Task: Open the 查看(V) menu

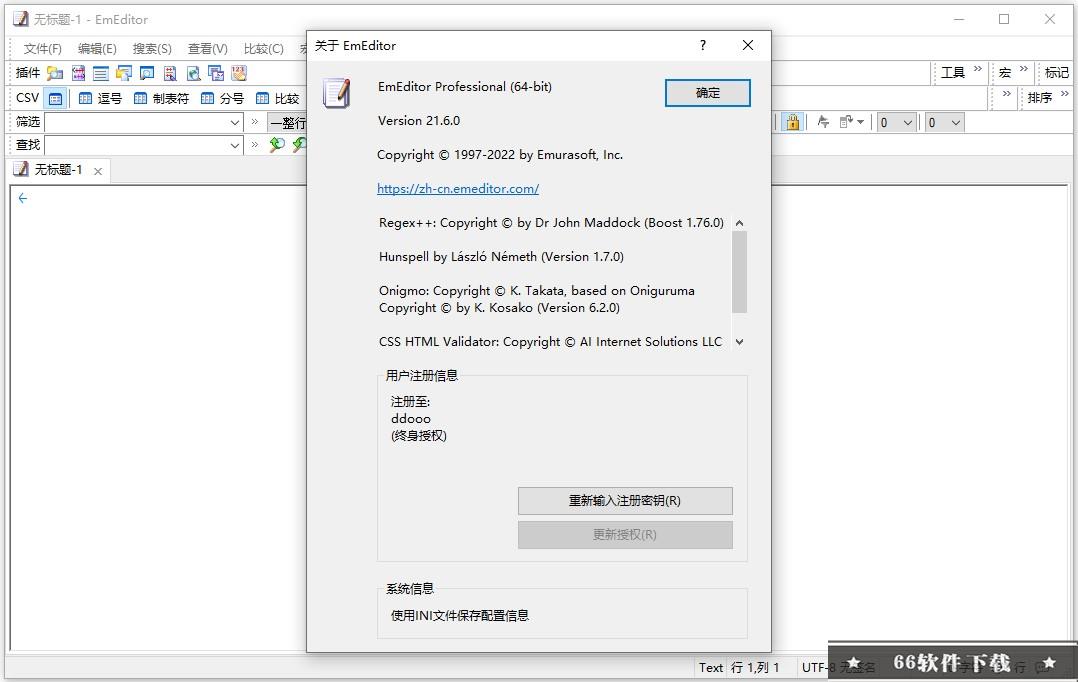Action: (208, 48)
